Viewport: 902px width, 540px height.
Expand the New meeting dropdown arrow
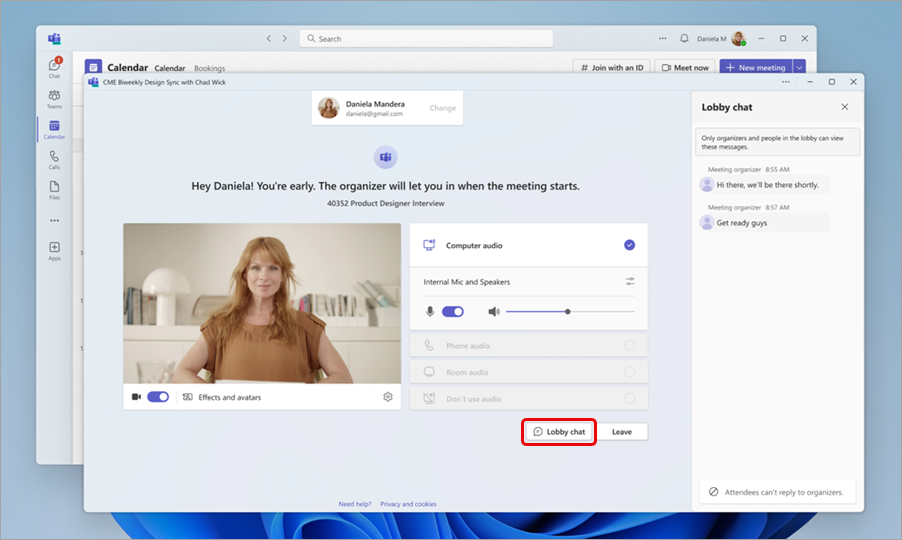click(798, 67)
